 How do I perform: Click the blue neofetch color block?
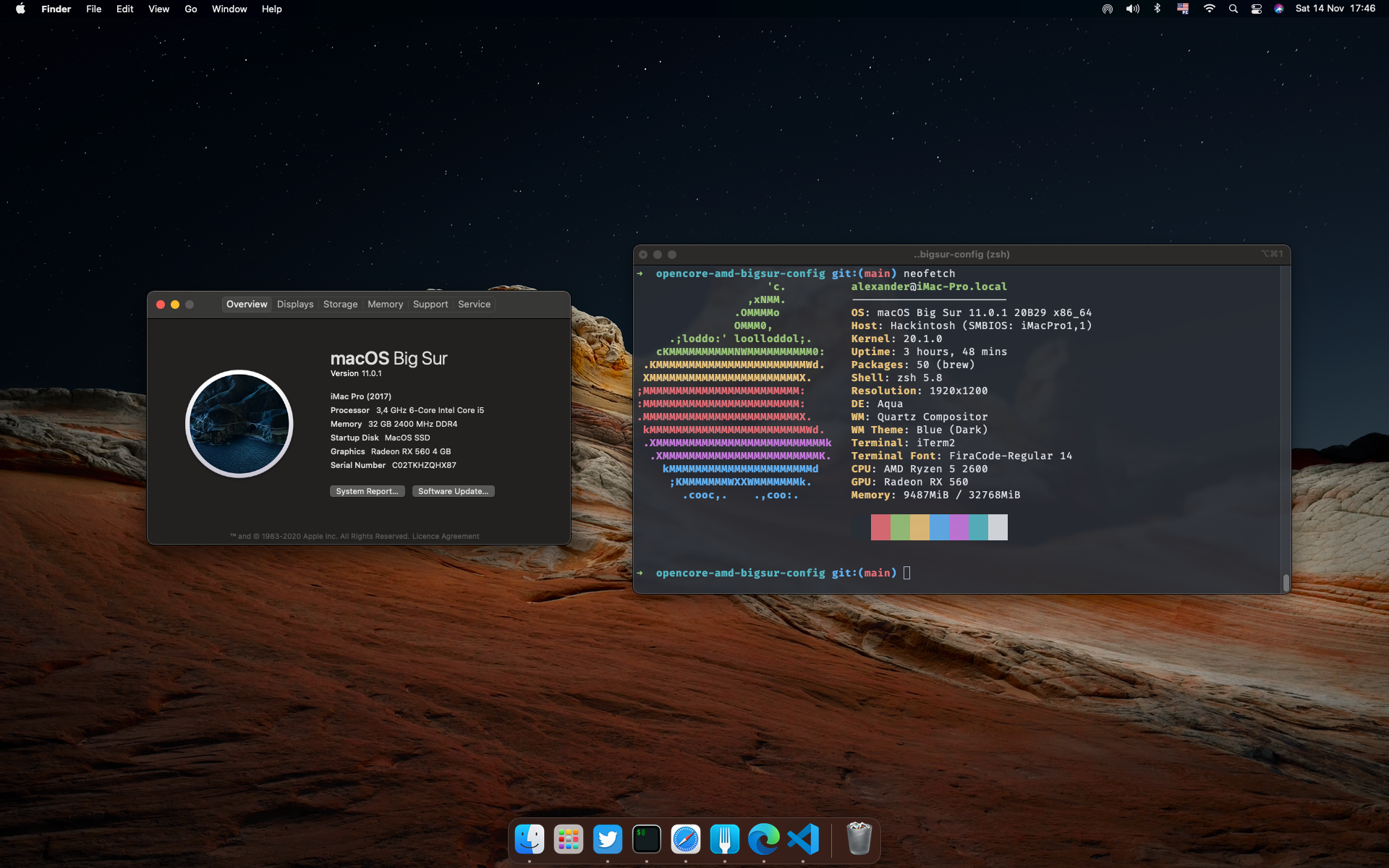939,527
